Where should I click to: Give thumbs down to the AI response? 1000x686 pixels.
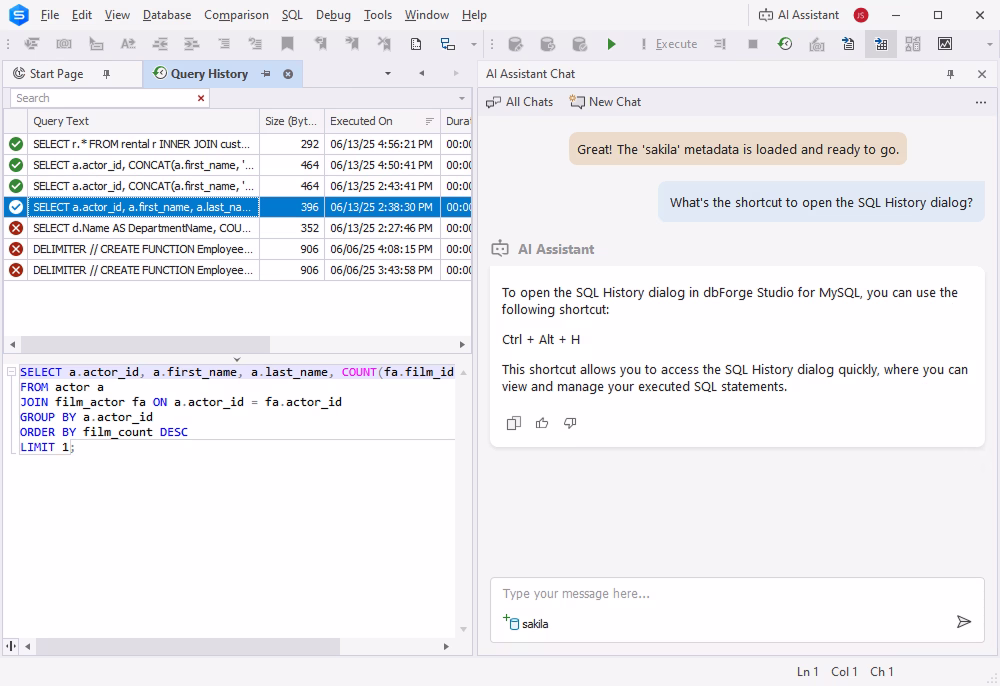pyautogui.click(x=570, y=423)
